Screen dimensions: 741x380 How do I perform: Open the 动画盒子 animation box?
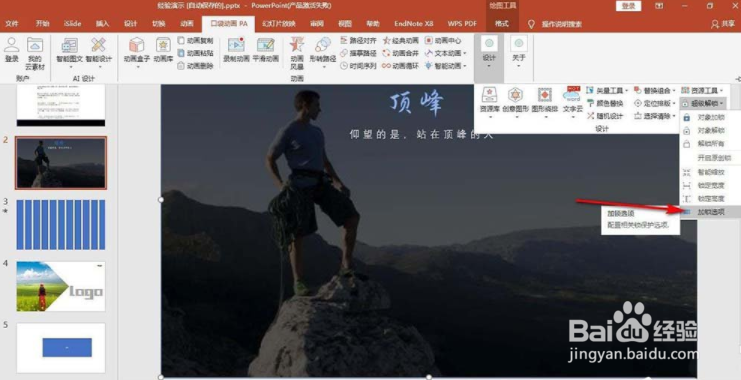point(137,53)
